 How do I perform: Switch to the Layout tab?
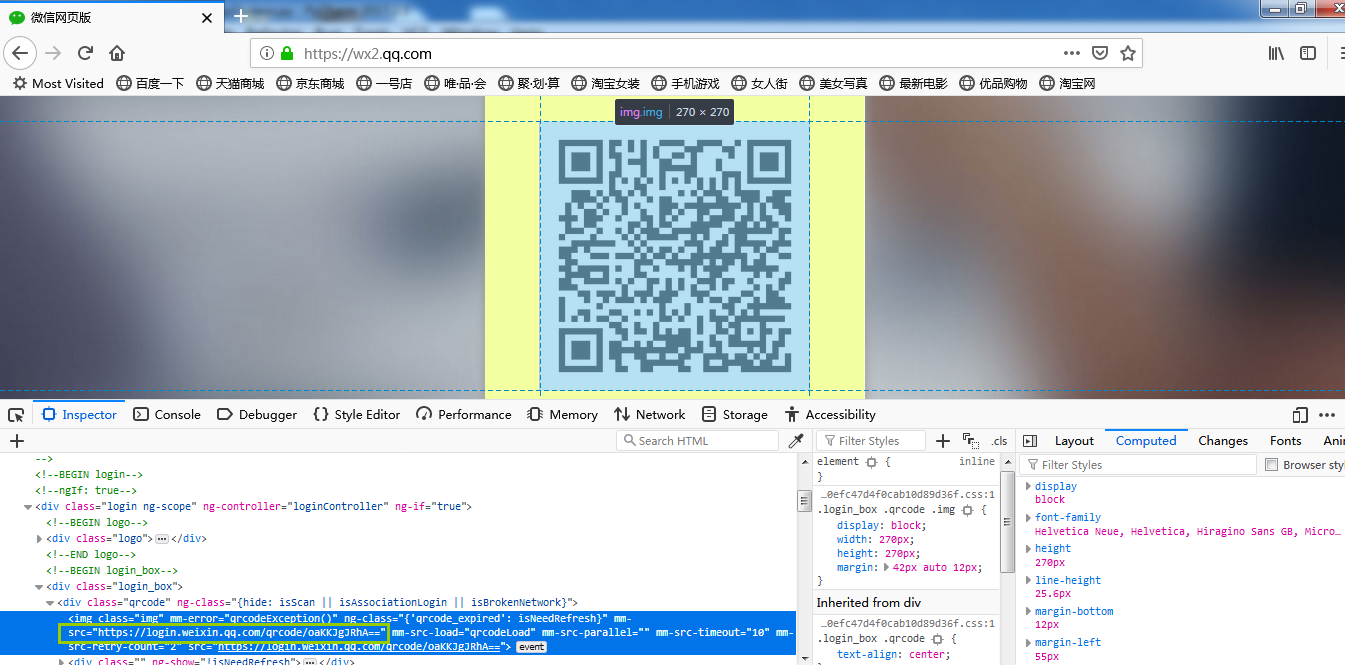click(x=1074, y=441)
